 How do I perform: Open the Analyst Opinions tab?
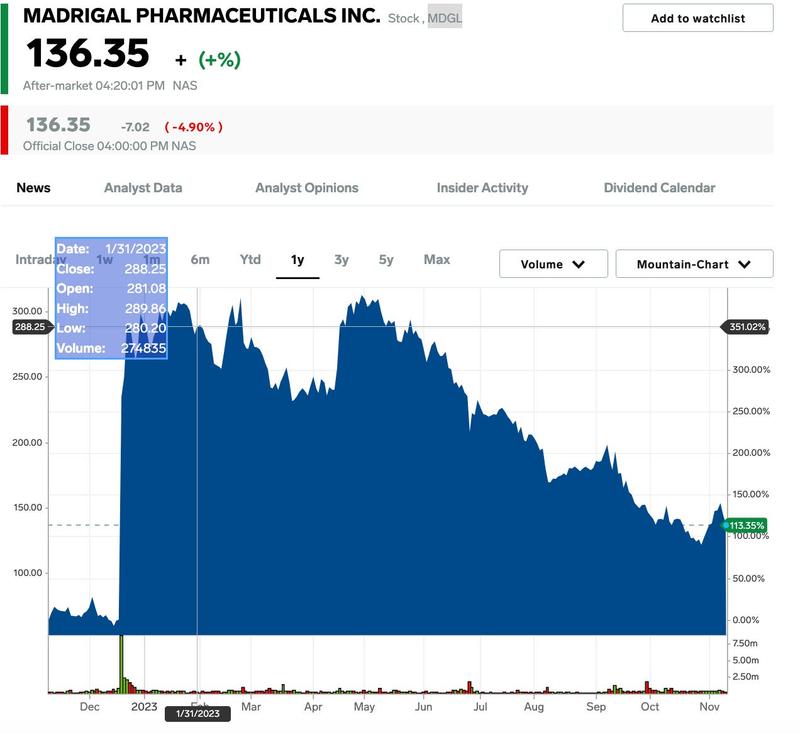point(307,188)
